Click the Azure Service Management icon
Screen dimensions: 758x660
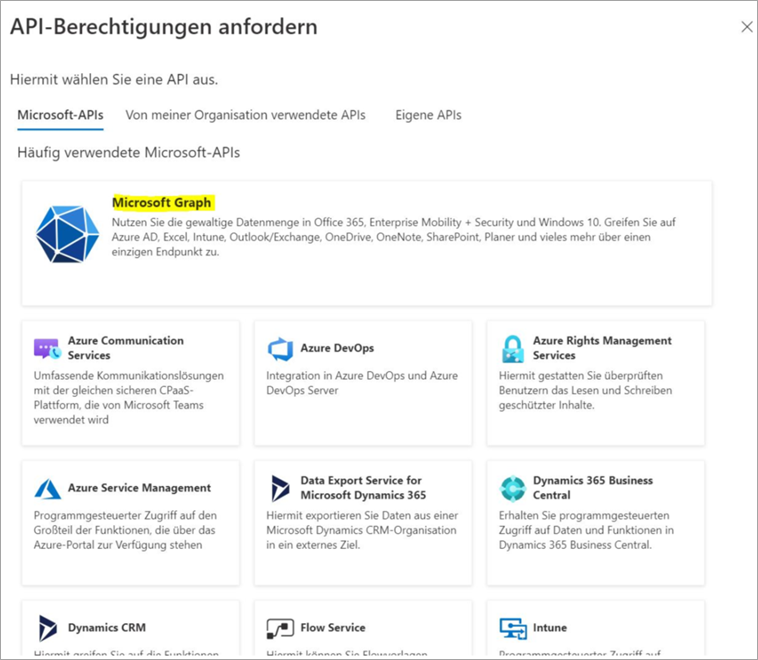(x=47, y=489)
